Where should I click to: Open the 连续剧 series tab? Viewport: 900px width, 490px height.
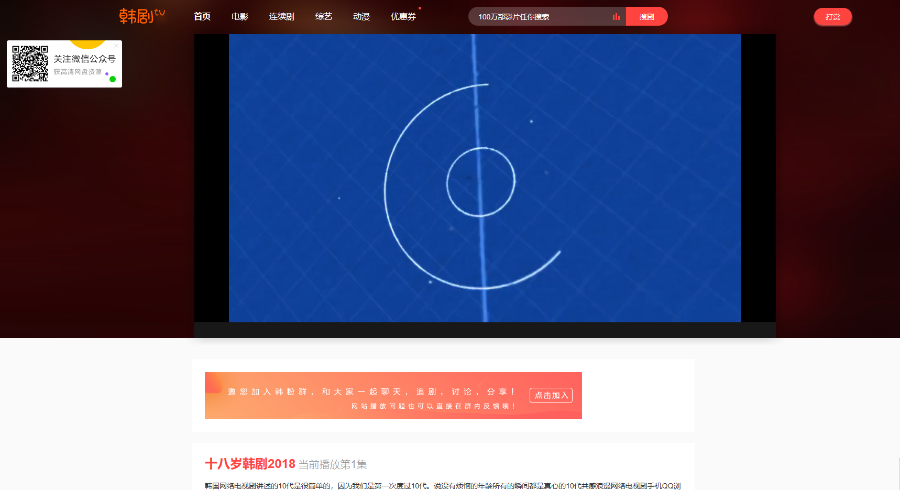click(282, 17)
